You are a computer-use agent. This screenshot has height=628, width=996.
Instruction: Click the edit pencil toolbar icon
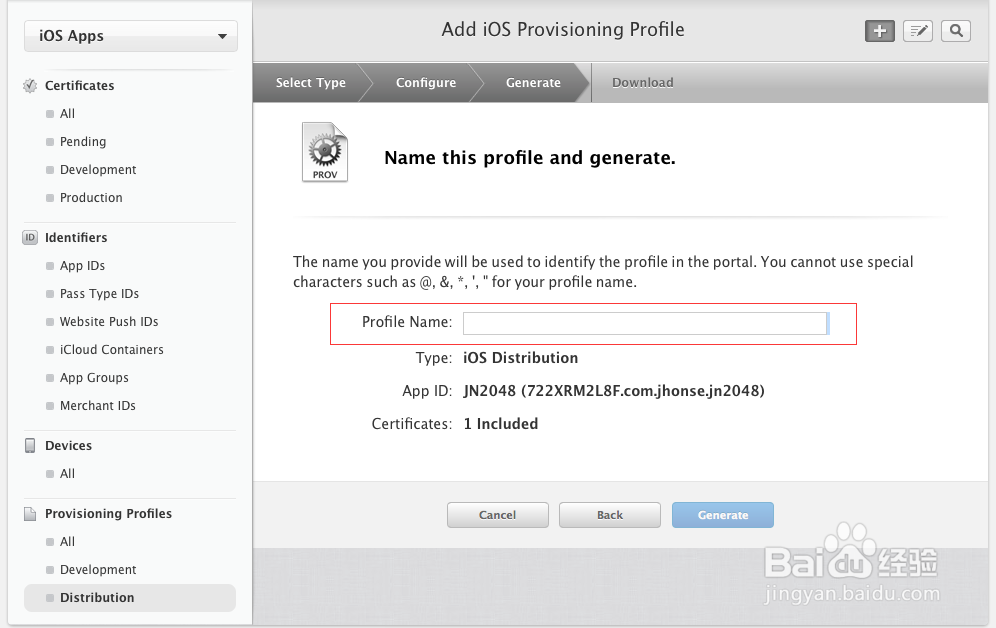(x=917, y=30)
